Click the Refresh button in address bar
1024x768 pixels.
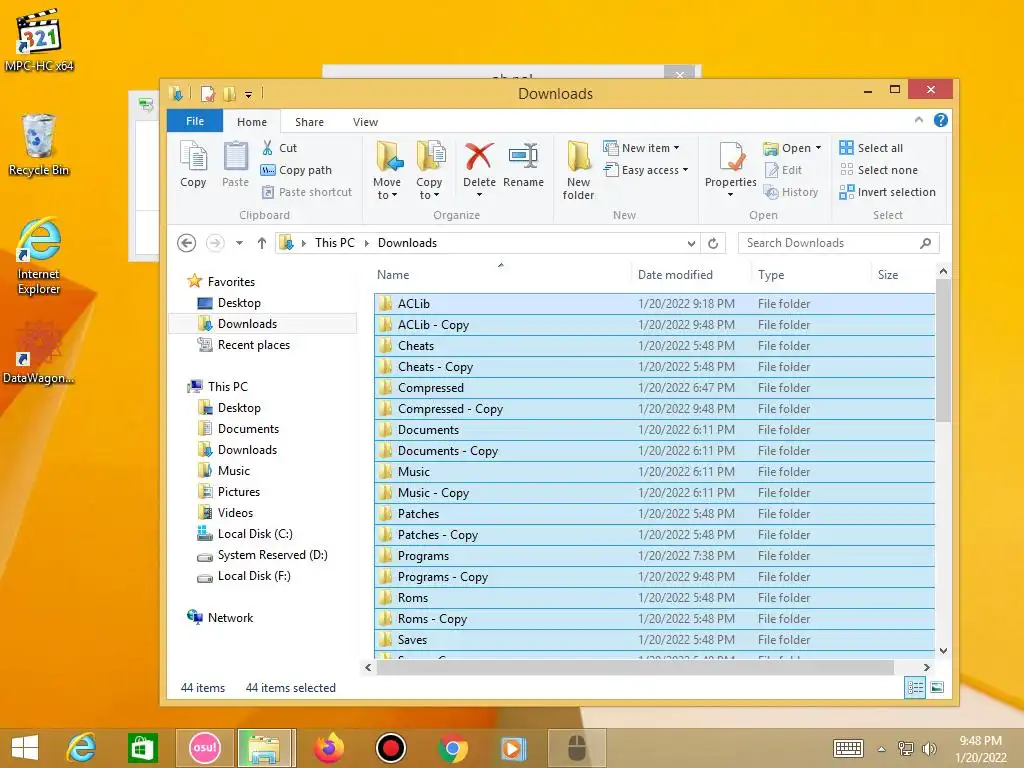(713, 243)
